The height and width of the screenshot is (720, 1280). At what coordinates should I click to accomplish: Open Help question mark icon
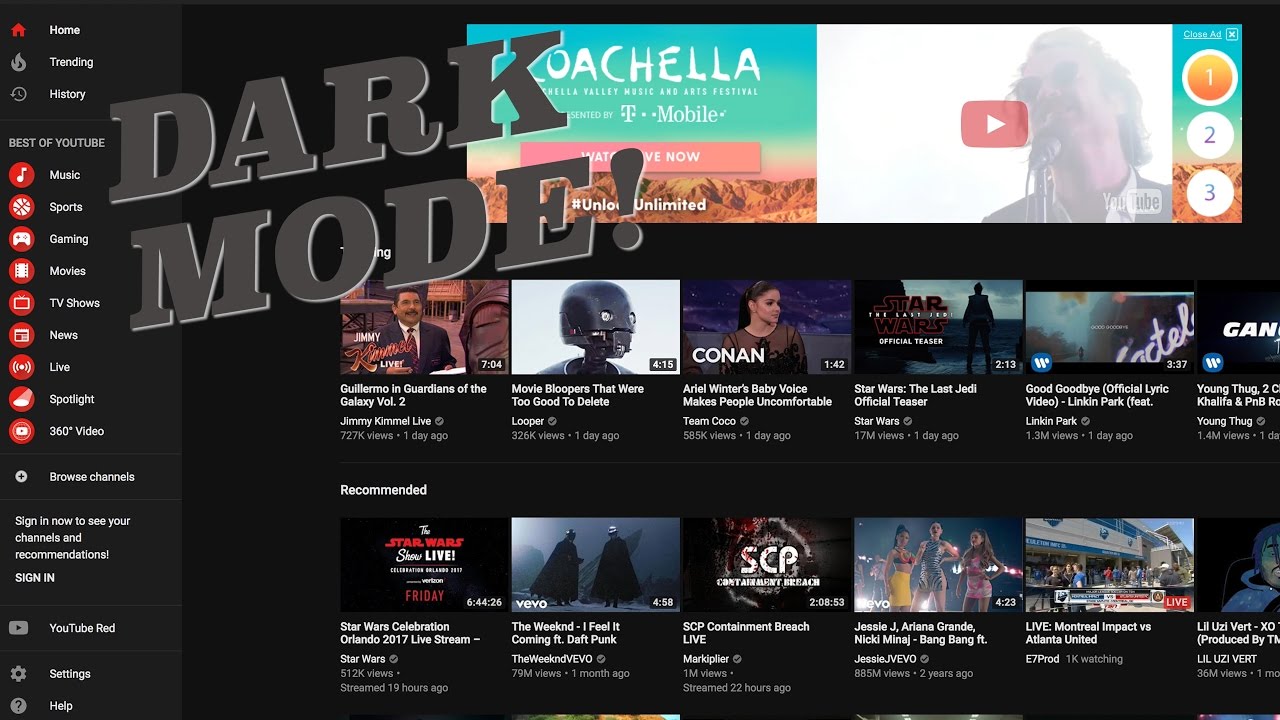[x=18, y=706]
